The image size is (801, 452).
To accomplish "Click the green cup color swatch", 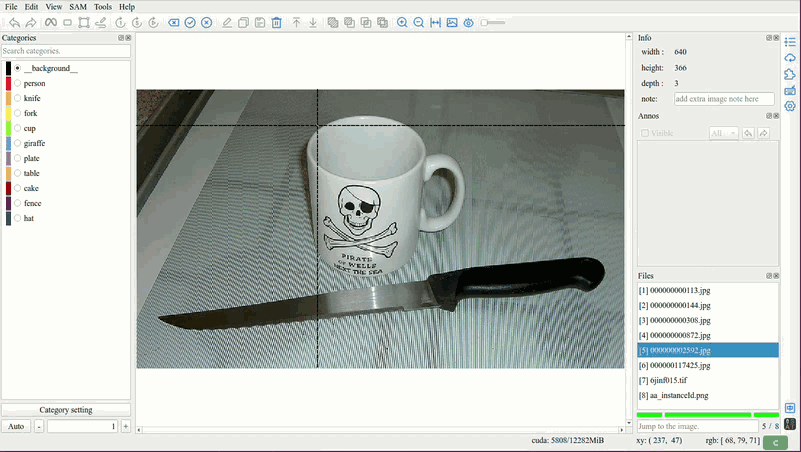I will (x=8, y=128).
